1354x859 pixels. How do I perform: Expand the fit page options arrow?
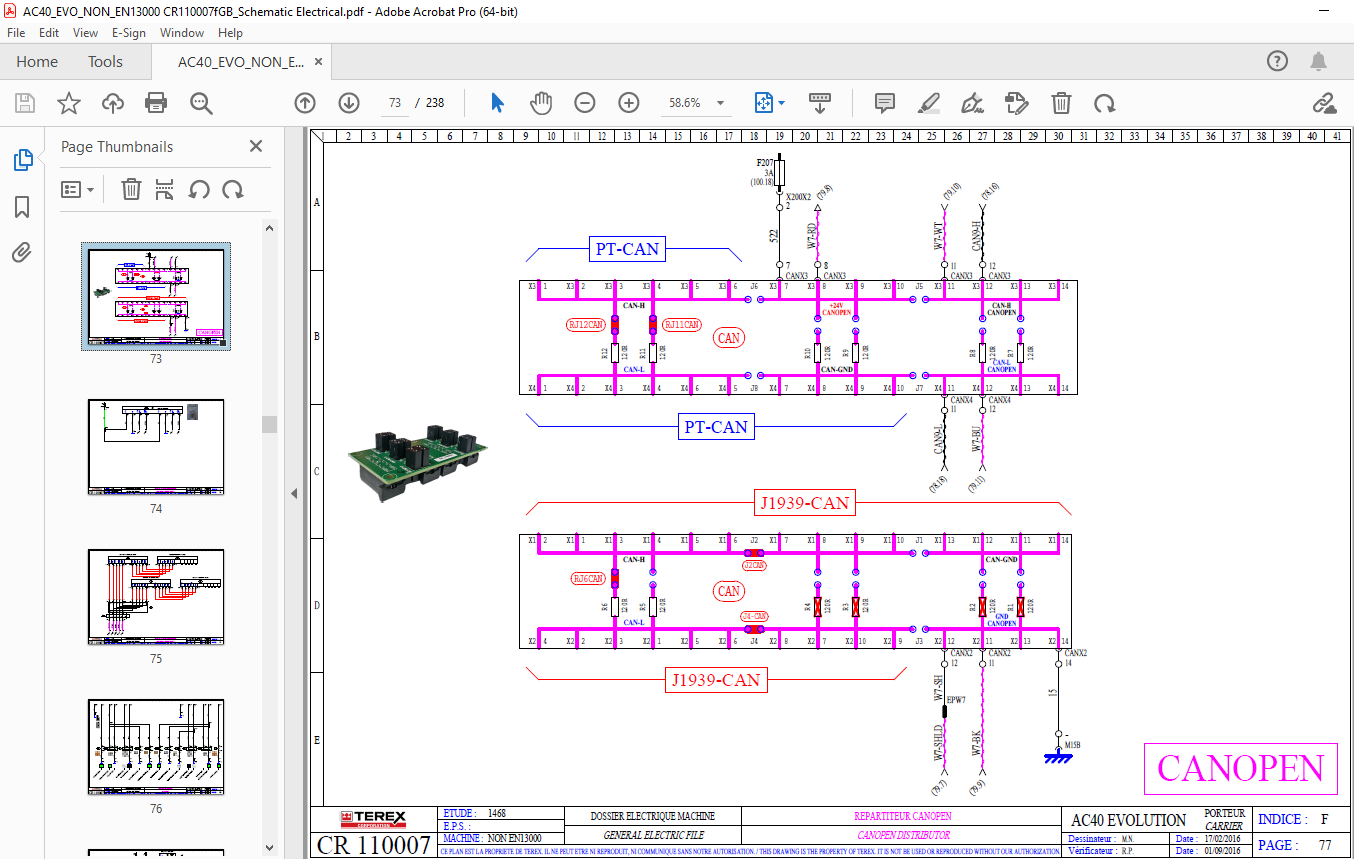tap(782, 103)
